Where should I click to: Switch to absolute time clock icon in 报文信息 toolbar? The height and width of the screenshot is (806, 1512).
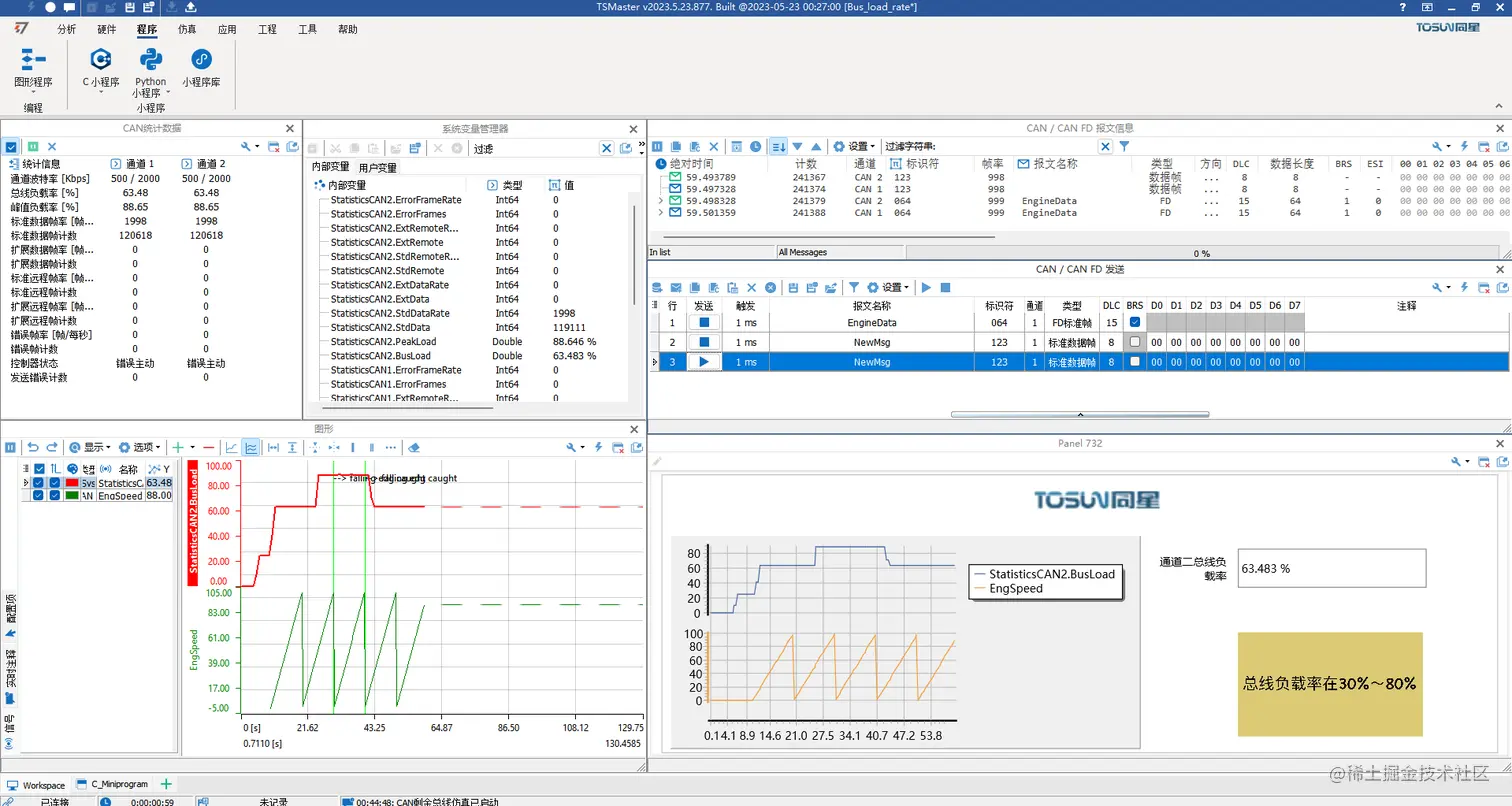(755, 146)
